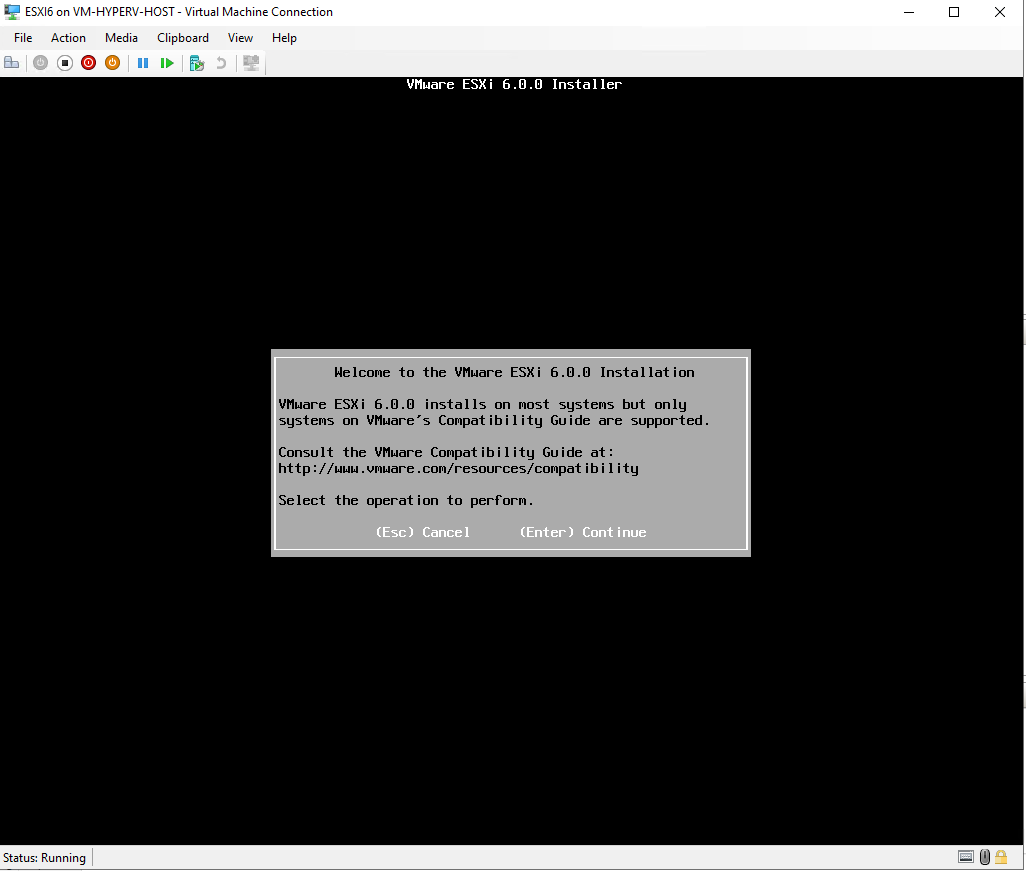Reset the VM with the green arrow icon
The height and width of the screenshot is (871, 1026).
(x=167, y=63)
